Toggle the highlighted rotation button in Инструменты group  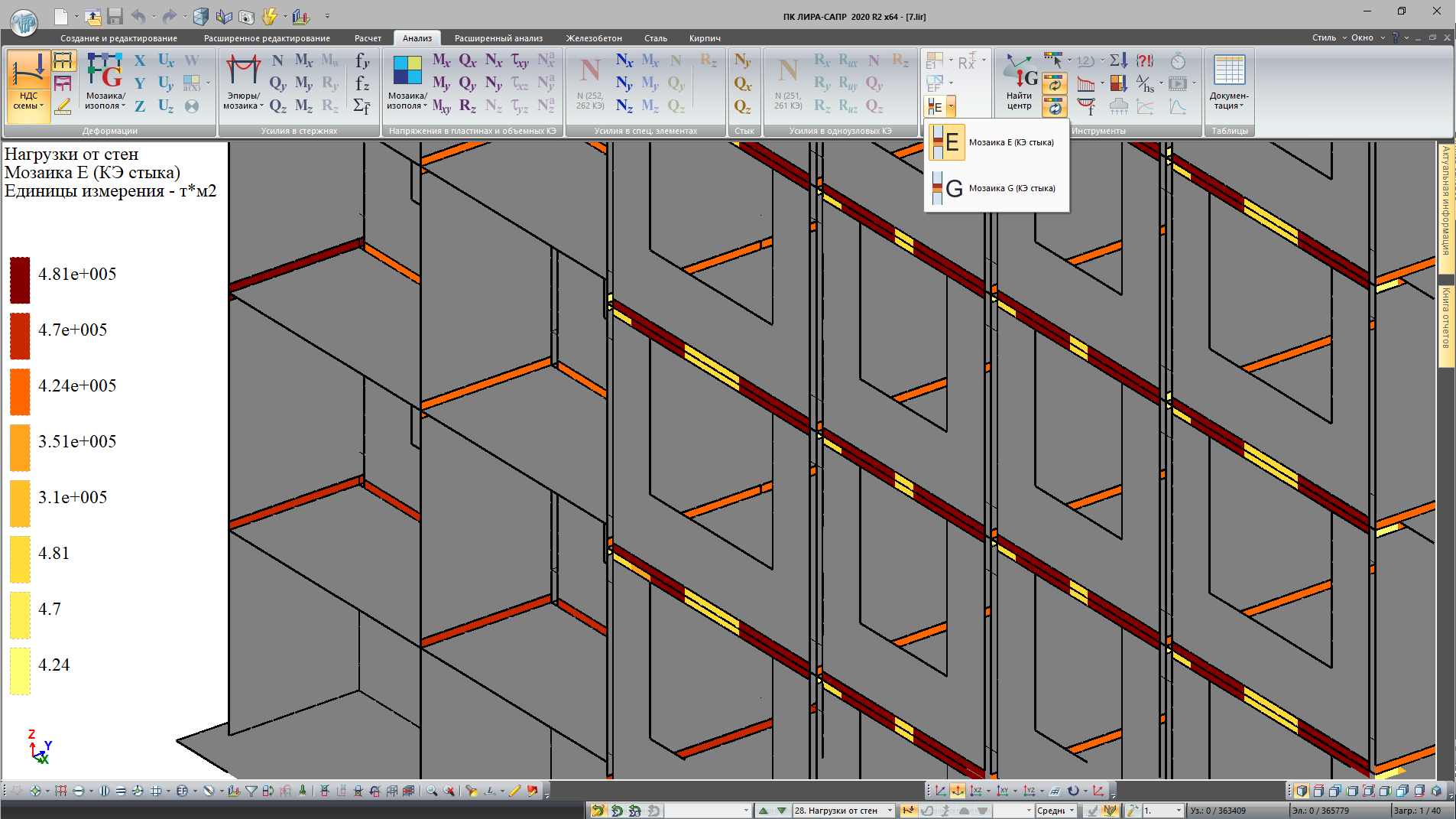(x=1056, y=84)
